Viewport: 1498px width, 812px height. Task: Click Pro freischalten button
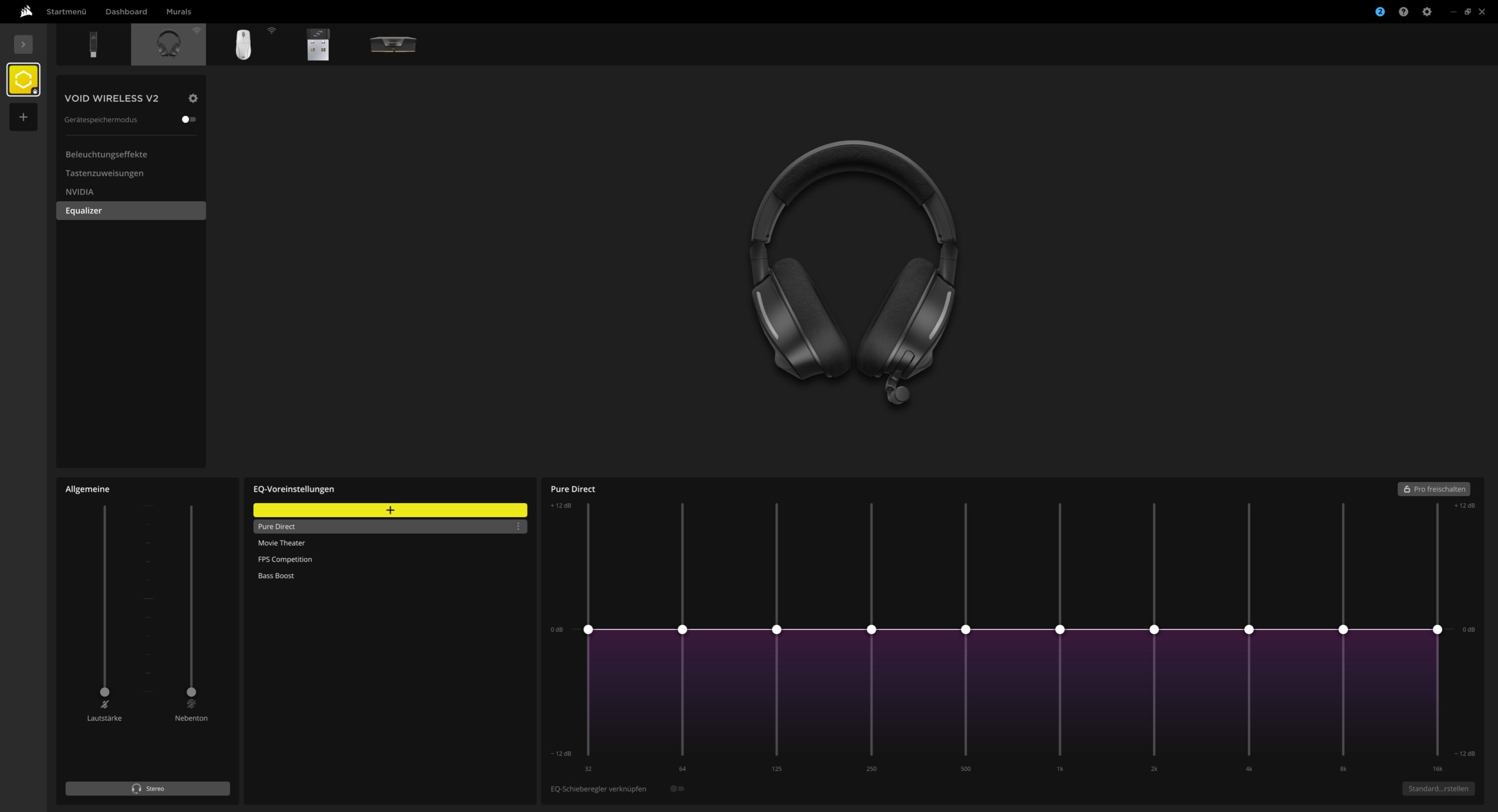[x=1434, y=489]
